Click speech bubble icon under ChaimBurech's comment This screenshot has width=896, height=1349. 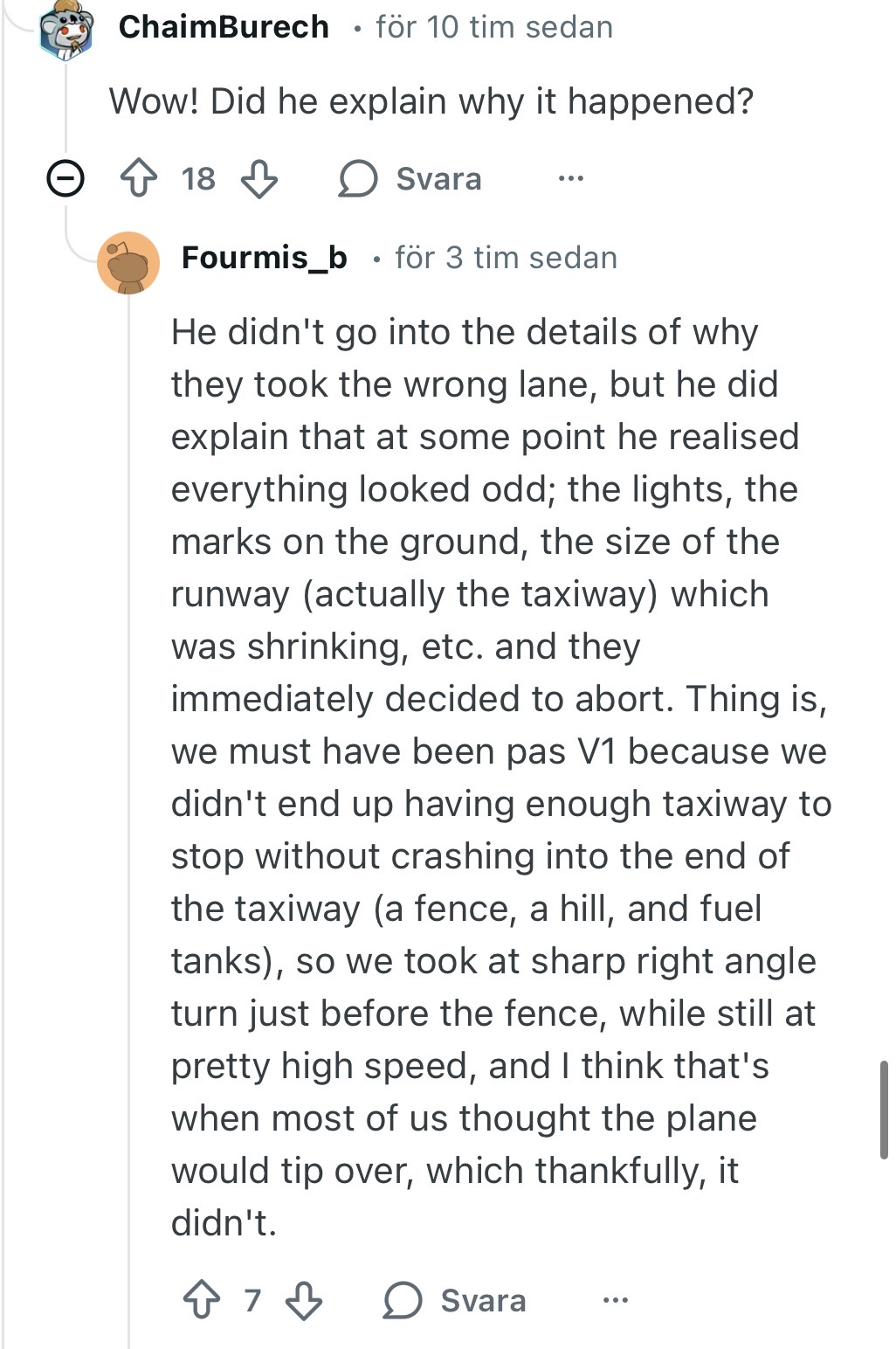[358, 179]
